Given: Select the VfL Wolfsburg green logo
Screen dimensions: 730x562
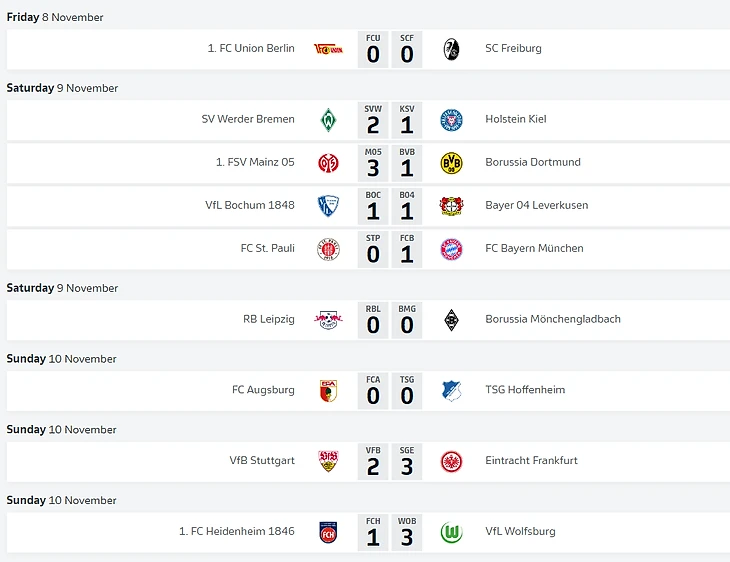Looking at the screenshot, I should pyautogui.click(x=451, y=532).
